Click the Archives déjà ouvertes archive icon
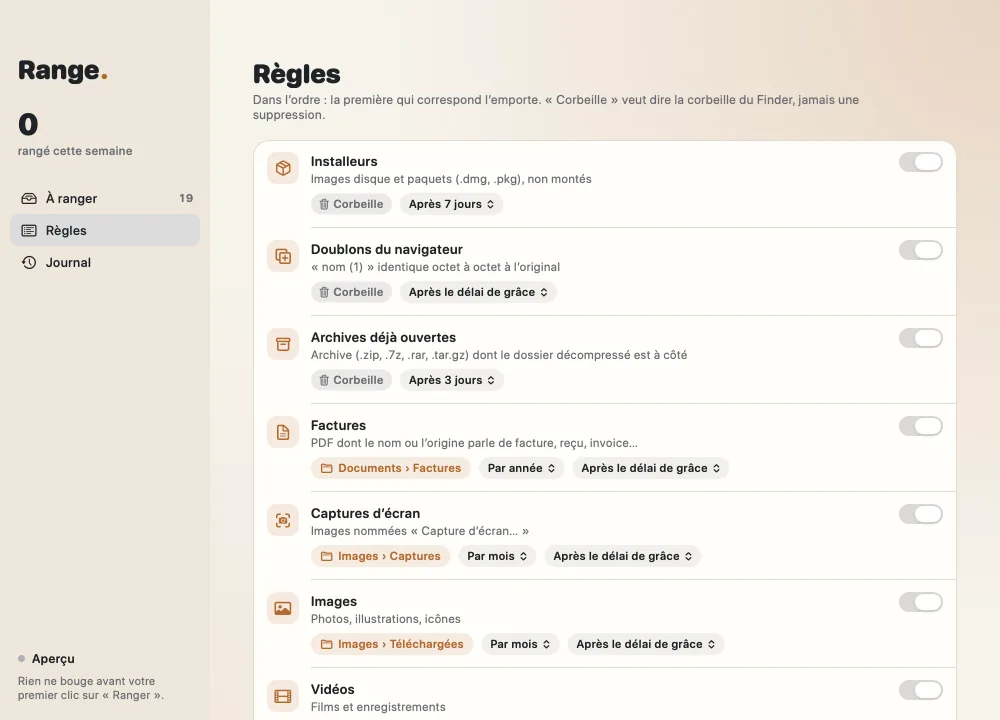The width and height of the screenshot is (1000, 720). (283, 344)
